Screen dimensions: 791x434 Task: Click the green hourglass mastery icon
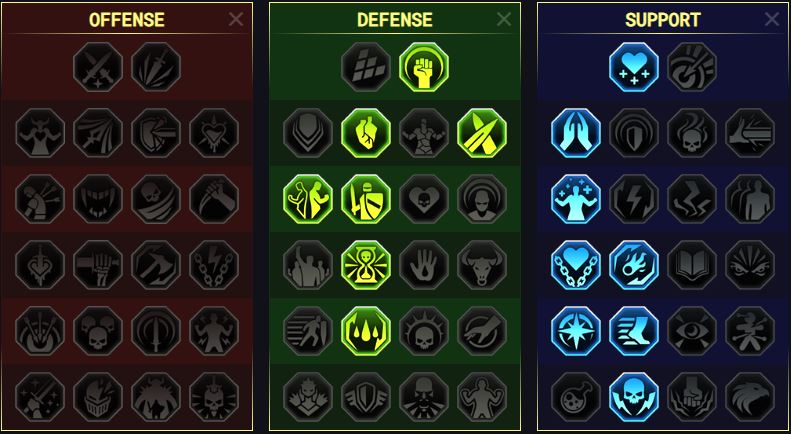tap(366, 265)
